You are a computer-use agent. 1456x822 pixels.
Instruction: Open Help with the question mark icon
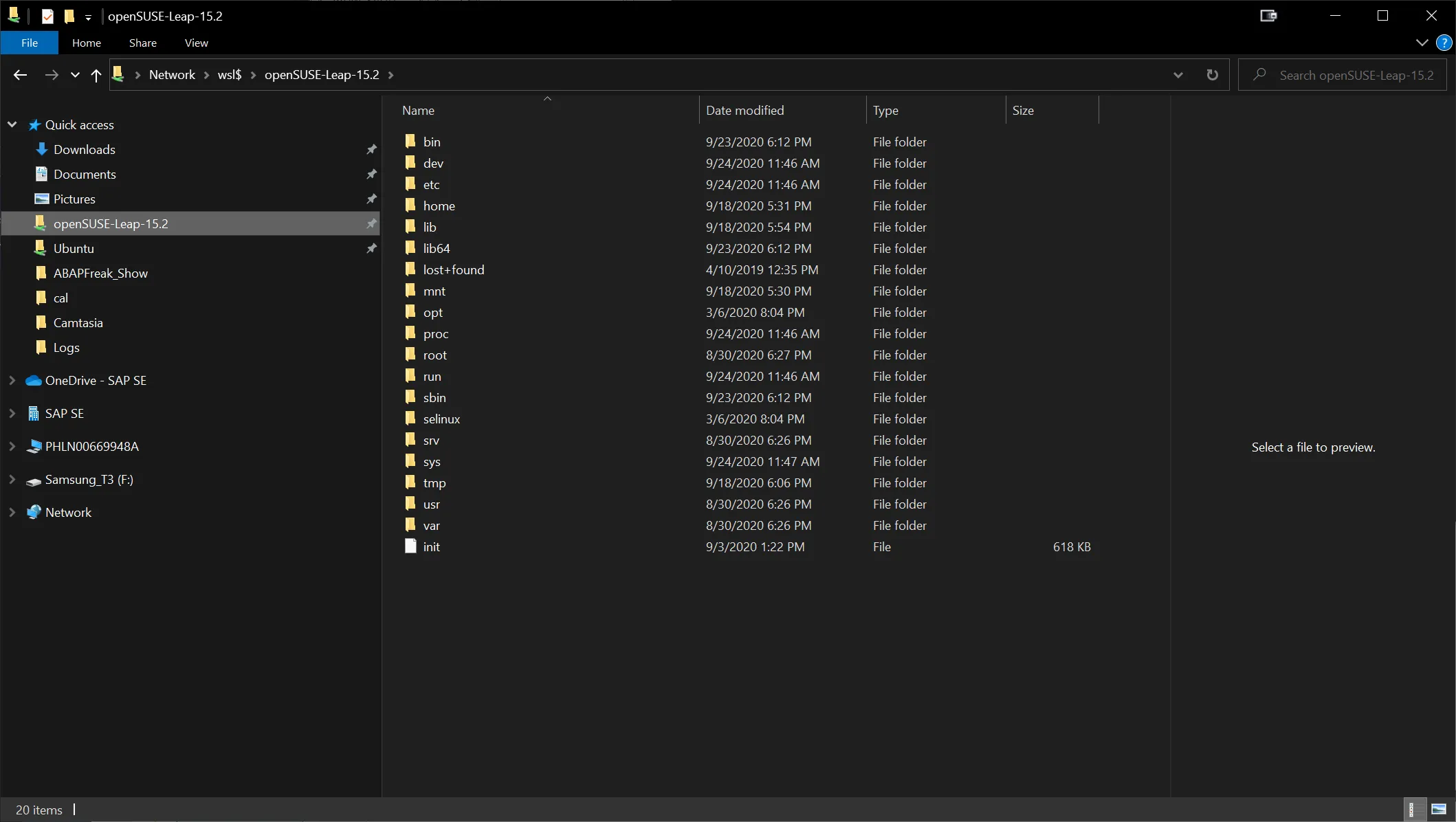[x=1444, y=43]
